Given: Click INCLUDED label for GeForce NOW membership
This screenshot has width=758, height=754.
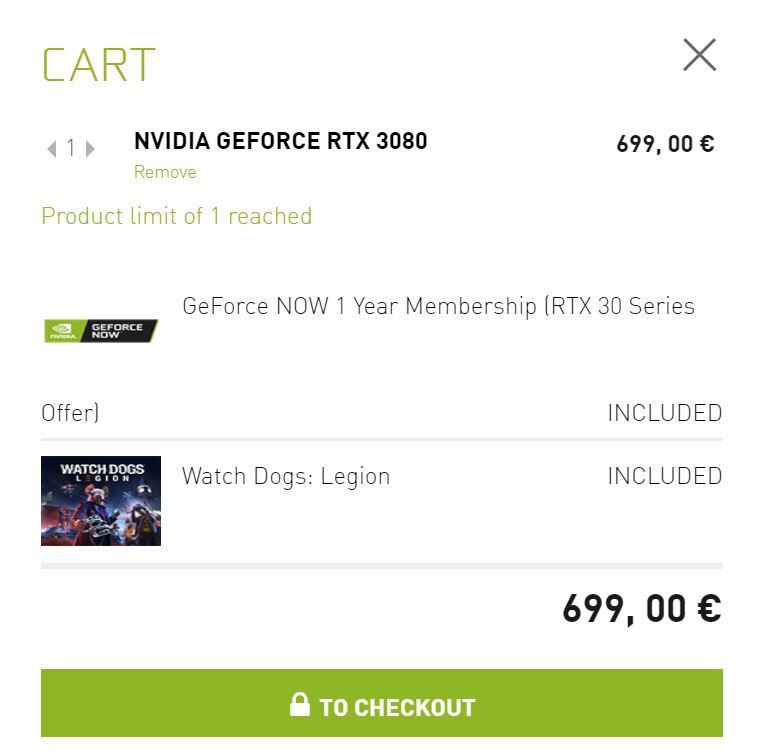Looking at the screenshot, I should pos(665,413).
